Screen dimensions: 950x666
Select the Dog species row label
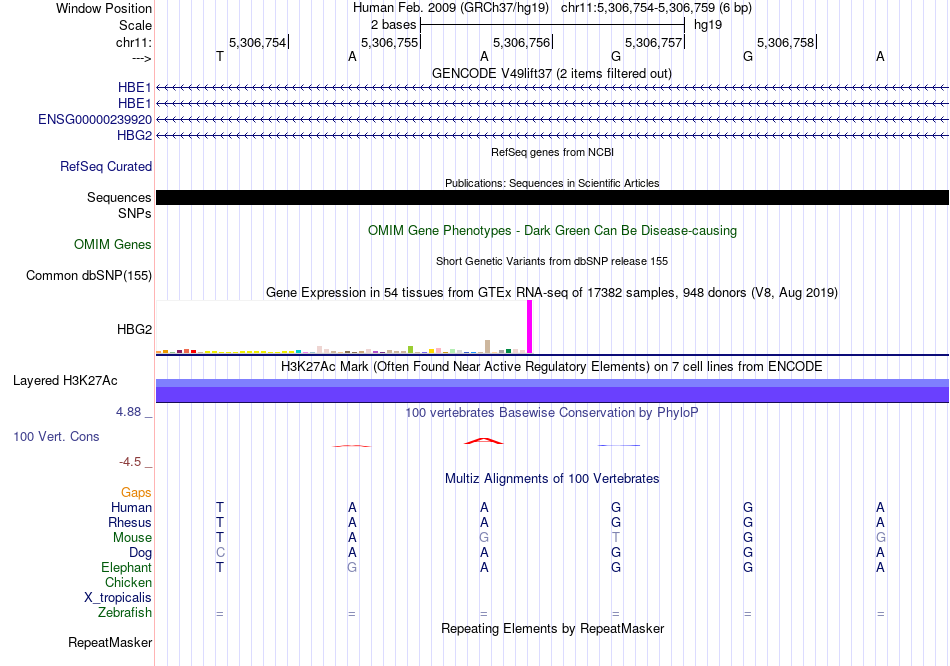pyautogui.click(x=141, y=553)
